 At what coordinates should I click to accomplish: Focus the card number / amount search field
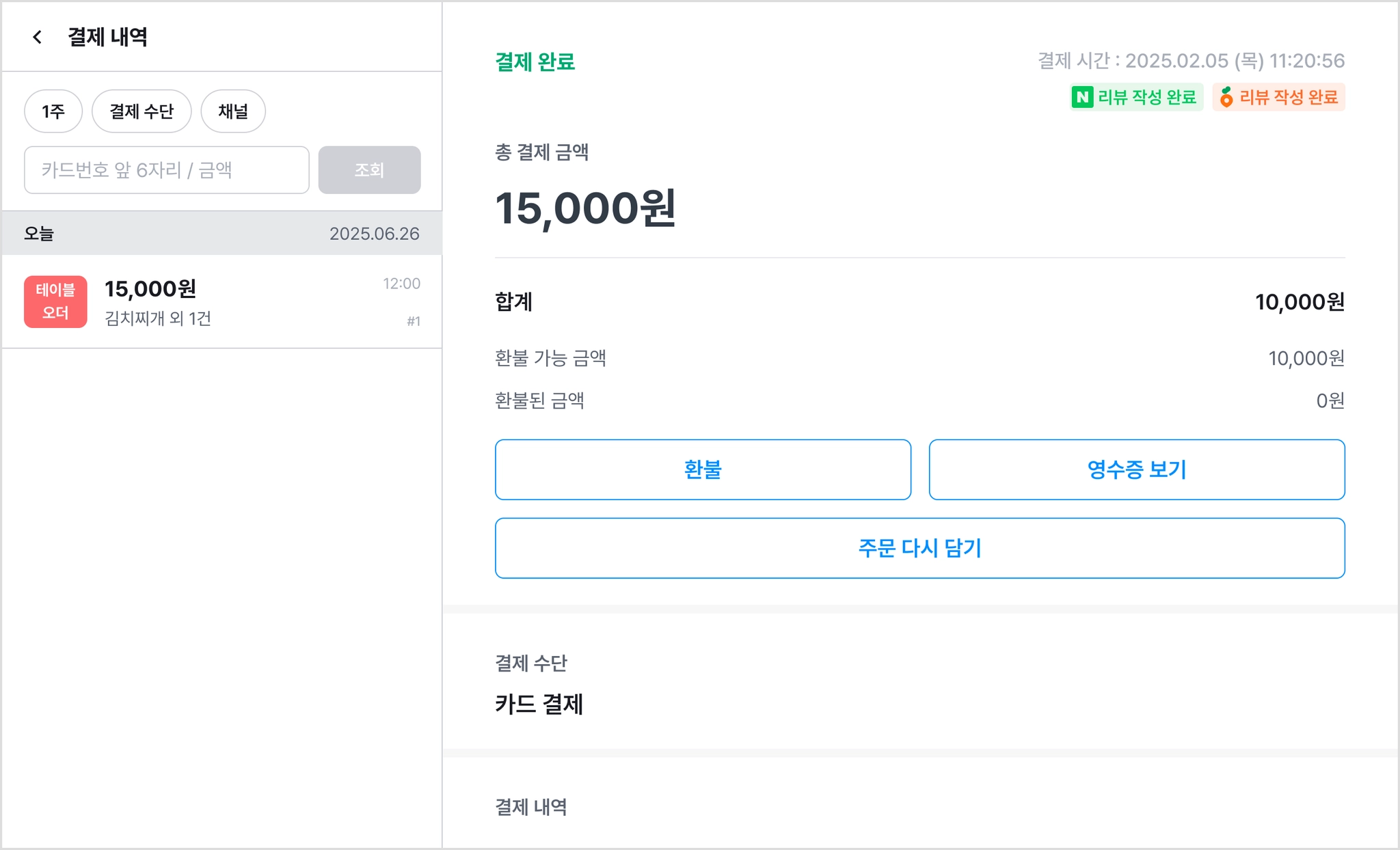pos(167,170)
